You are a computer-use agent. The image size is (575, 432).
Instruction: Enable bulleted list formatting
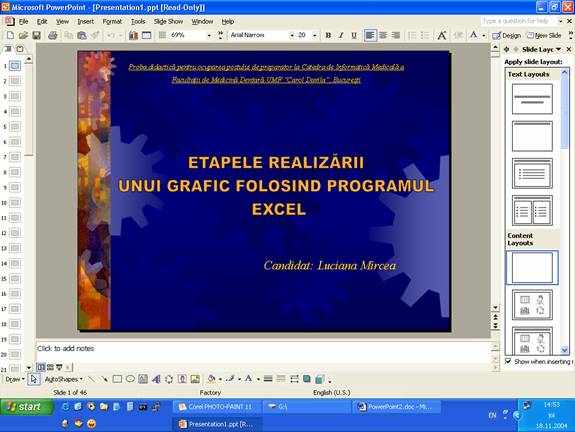(x=425, y=35)
